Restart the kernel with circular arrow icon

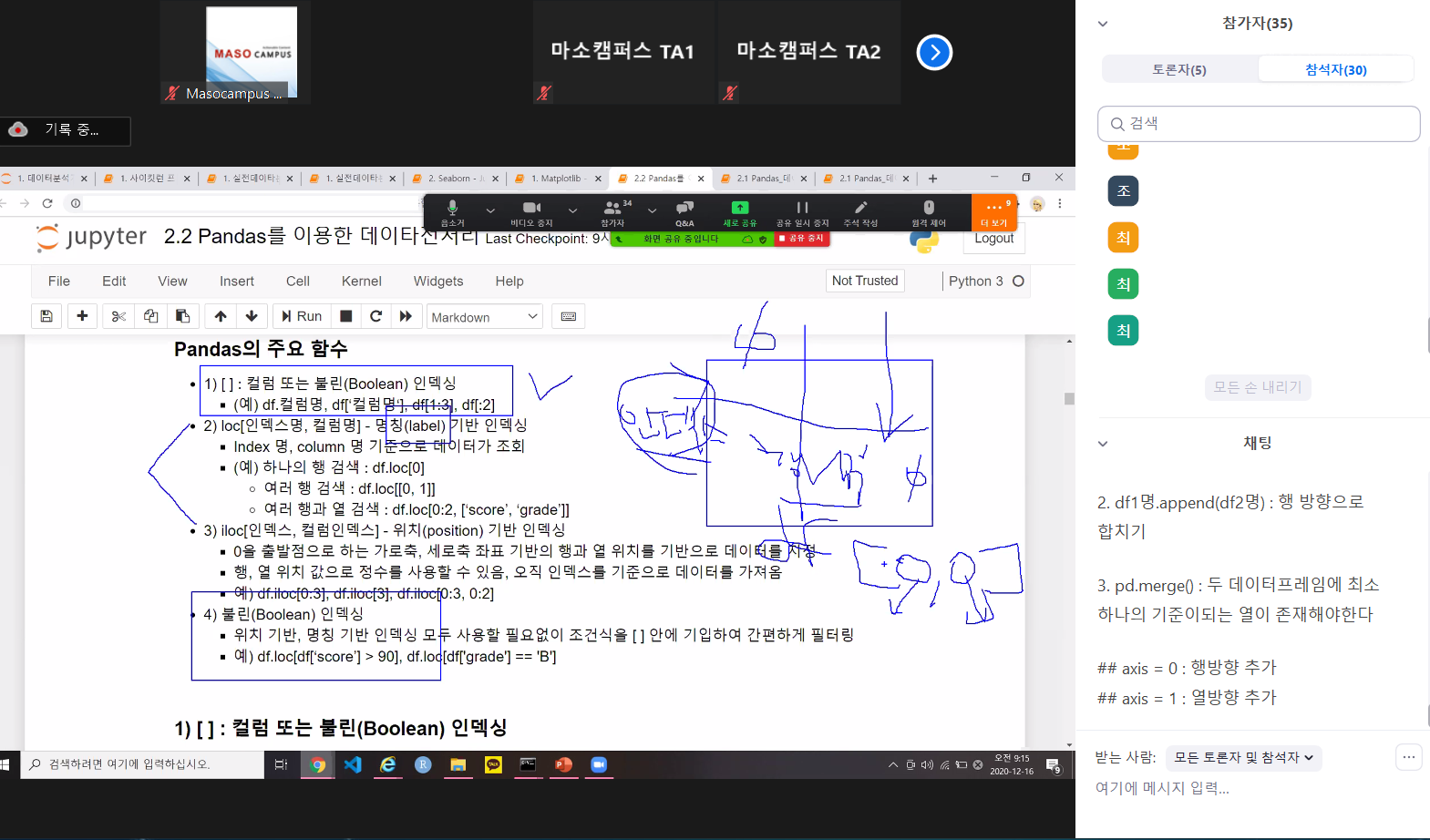click(376, 316)
